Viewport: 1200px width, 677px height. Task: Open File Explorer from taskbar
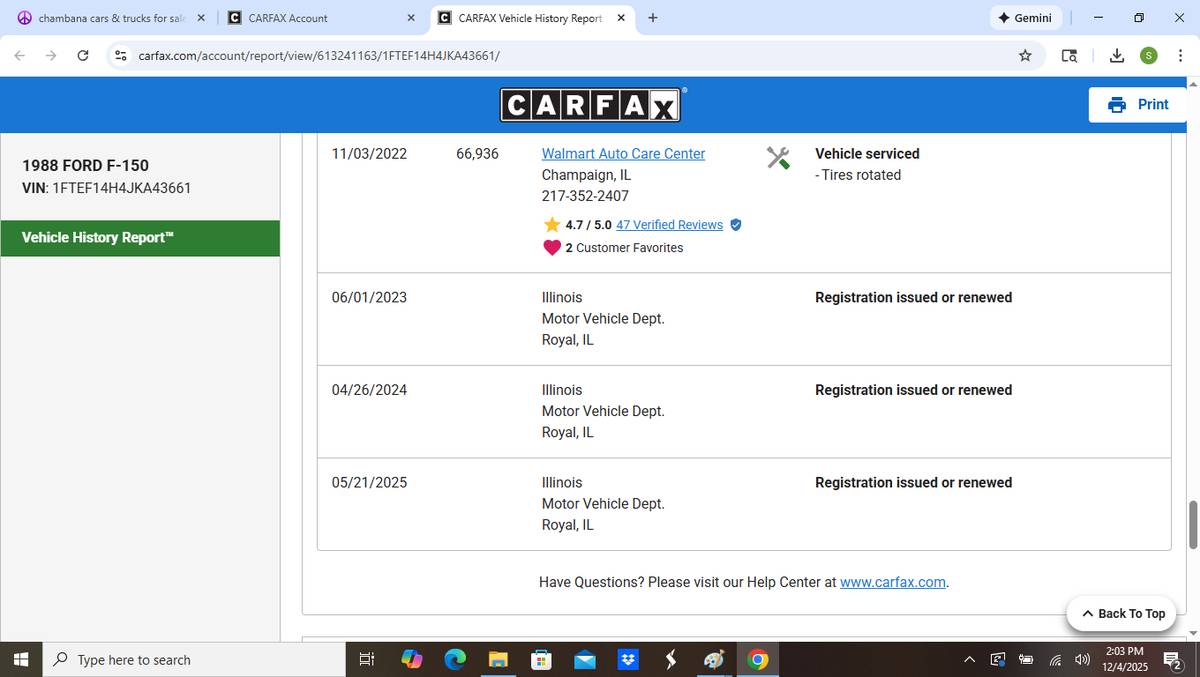tap(498, 660)
